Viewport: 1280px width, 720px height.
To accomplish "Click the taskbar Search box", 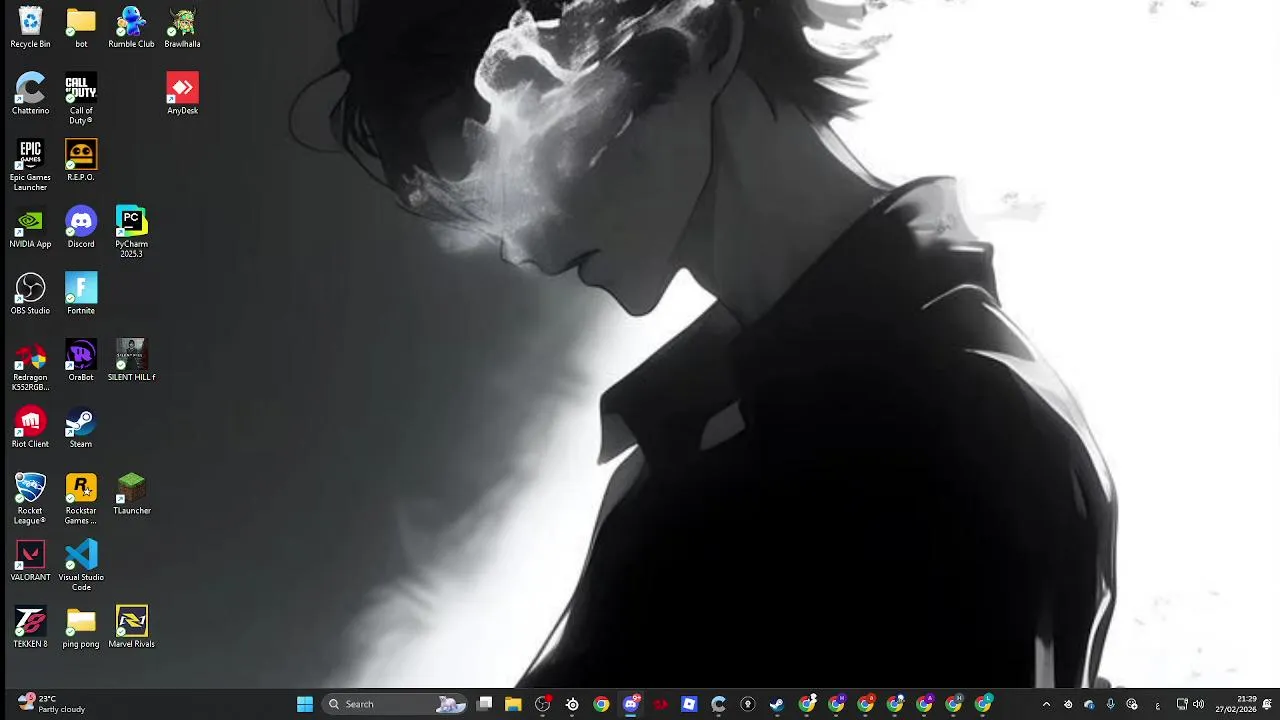I will point(395,704).
